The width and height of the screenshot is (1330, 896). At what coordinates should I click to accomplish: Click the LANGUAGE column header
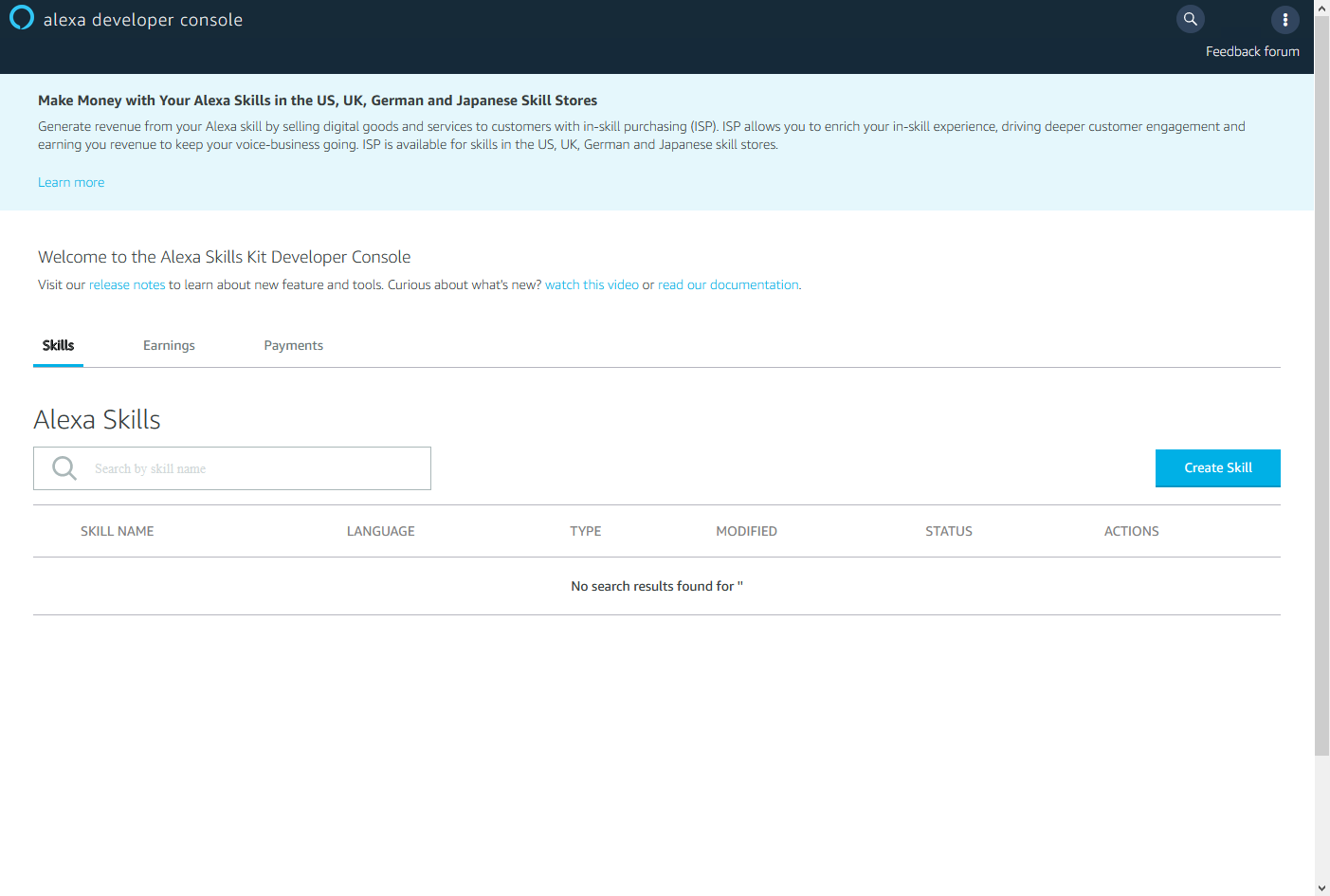[x=381, y=531]
